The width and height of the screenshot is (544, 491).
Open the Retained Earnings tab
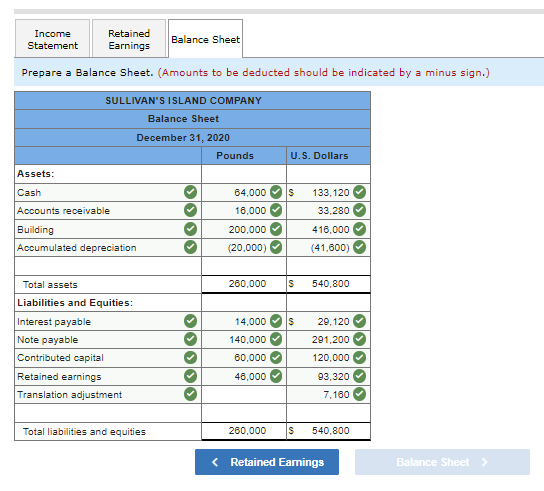tap(129, 39)
